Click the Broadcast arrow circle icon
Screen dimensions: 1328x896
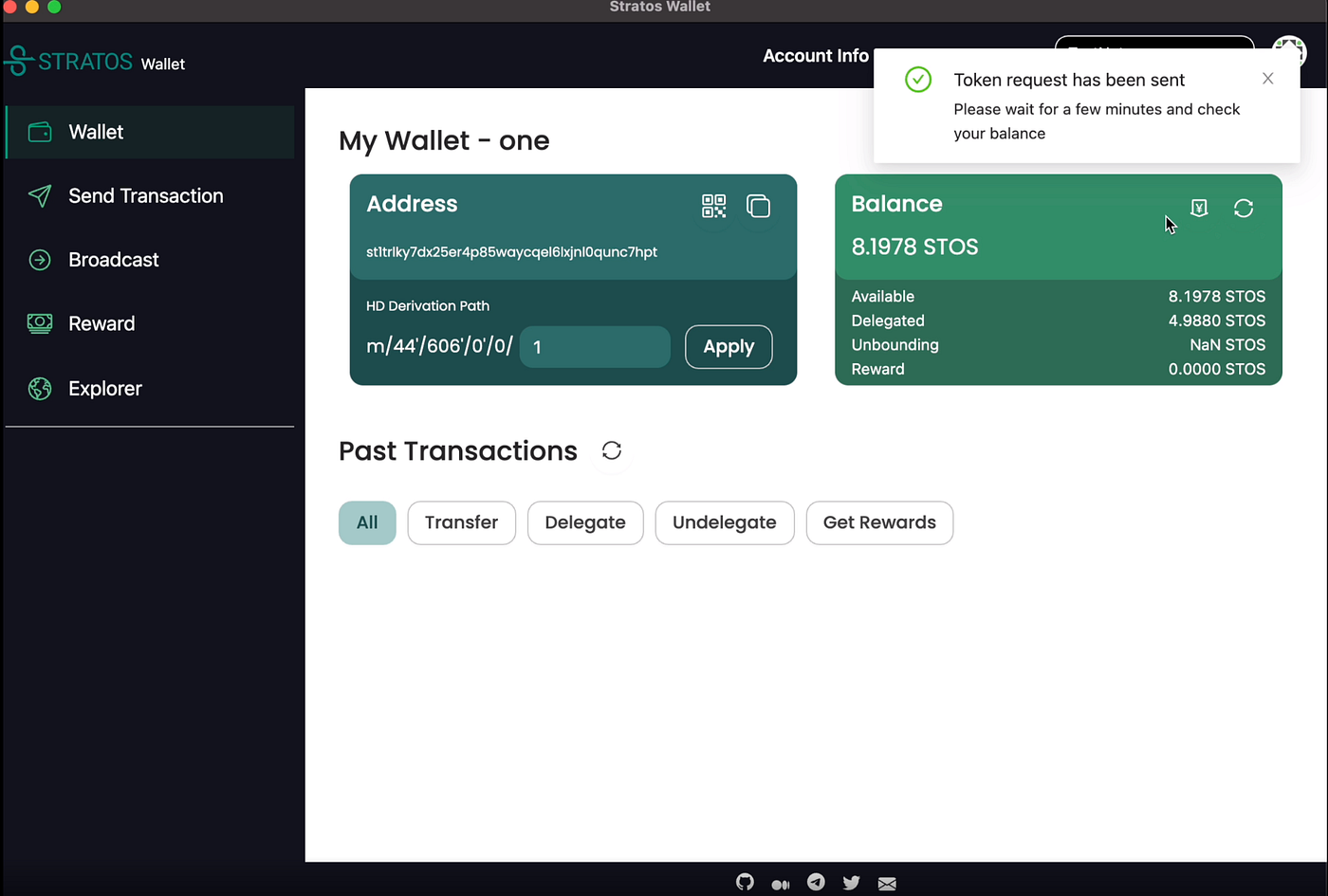click(x=40, y=260)
